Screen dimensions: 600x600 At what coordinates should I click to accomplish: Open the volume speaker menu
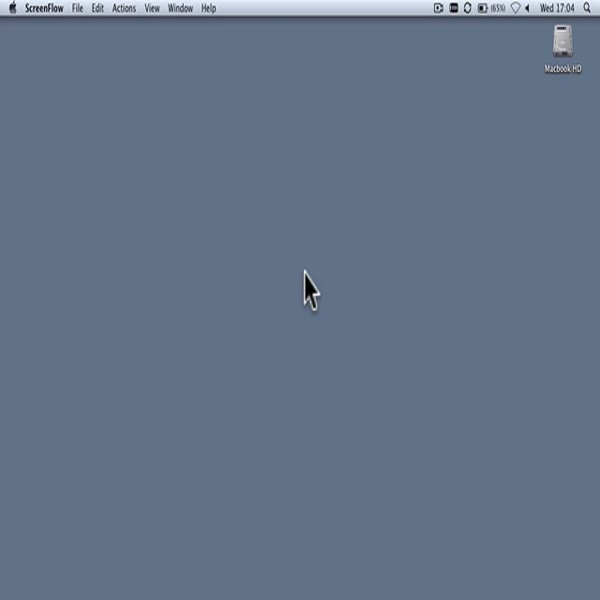pos(527,8)
